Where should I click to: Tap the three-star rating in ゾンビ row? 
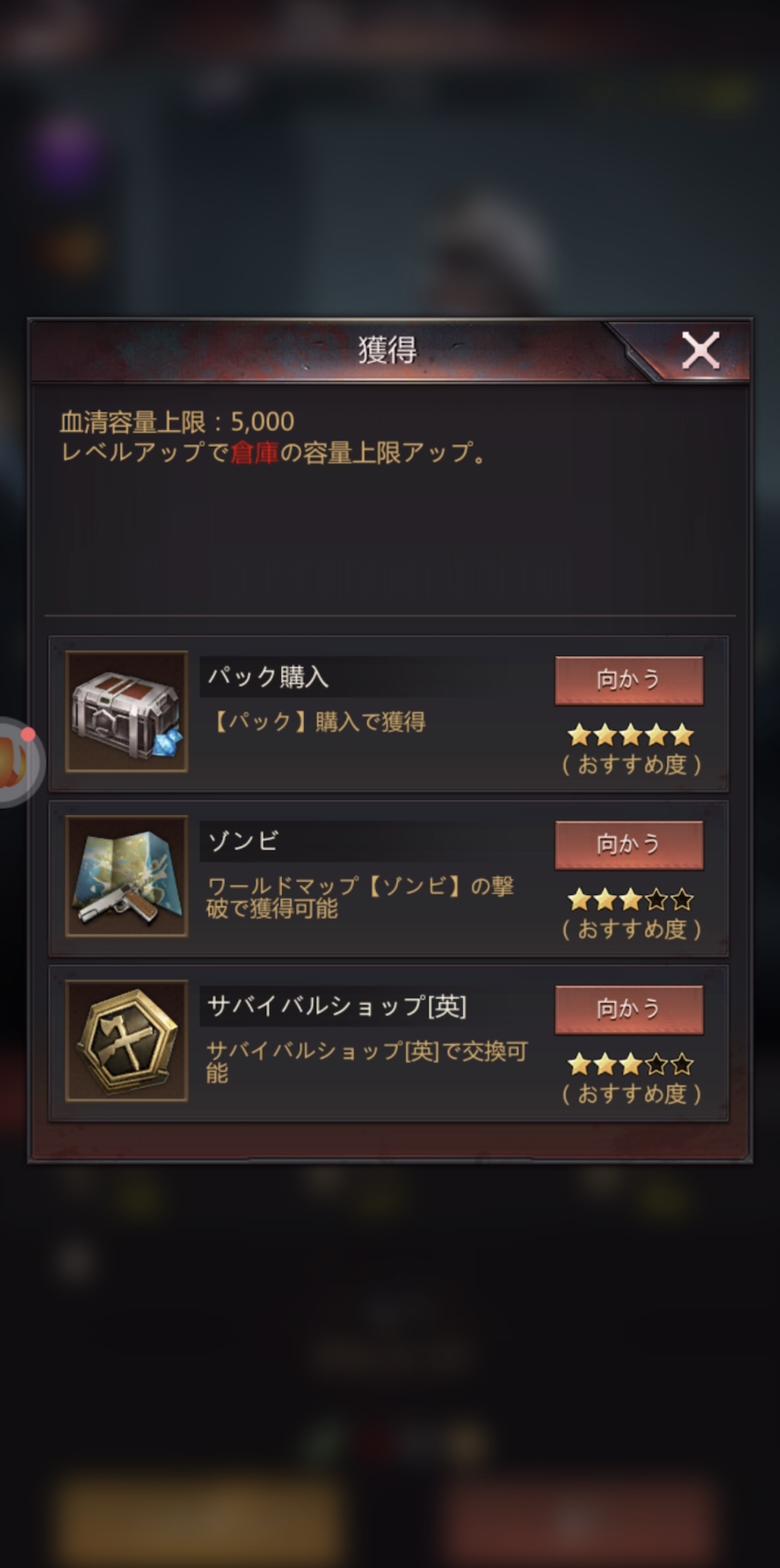pos(631,900)
